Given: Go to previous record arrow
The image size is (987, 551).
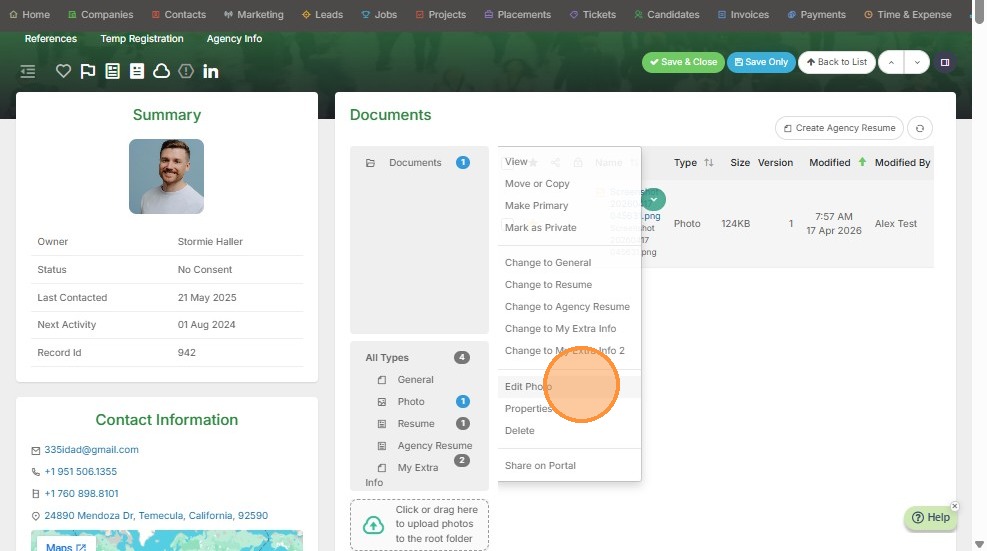Looking at the screenshot, I should 891,62.
